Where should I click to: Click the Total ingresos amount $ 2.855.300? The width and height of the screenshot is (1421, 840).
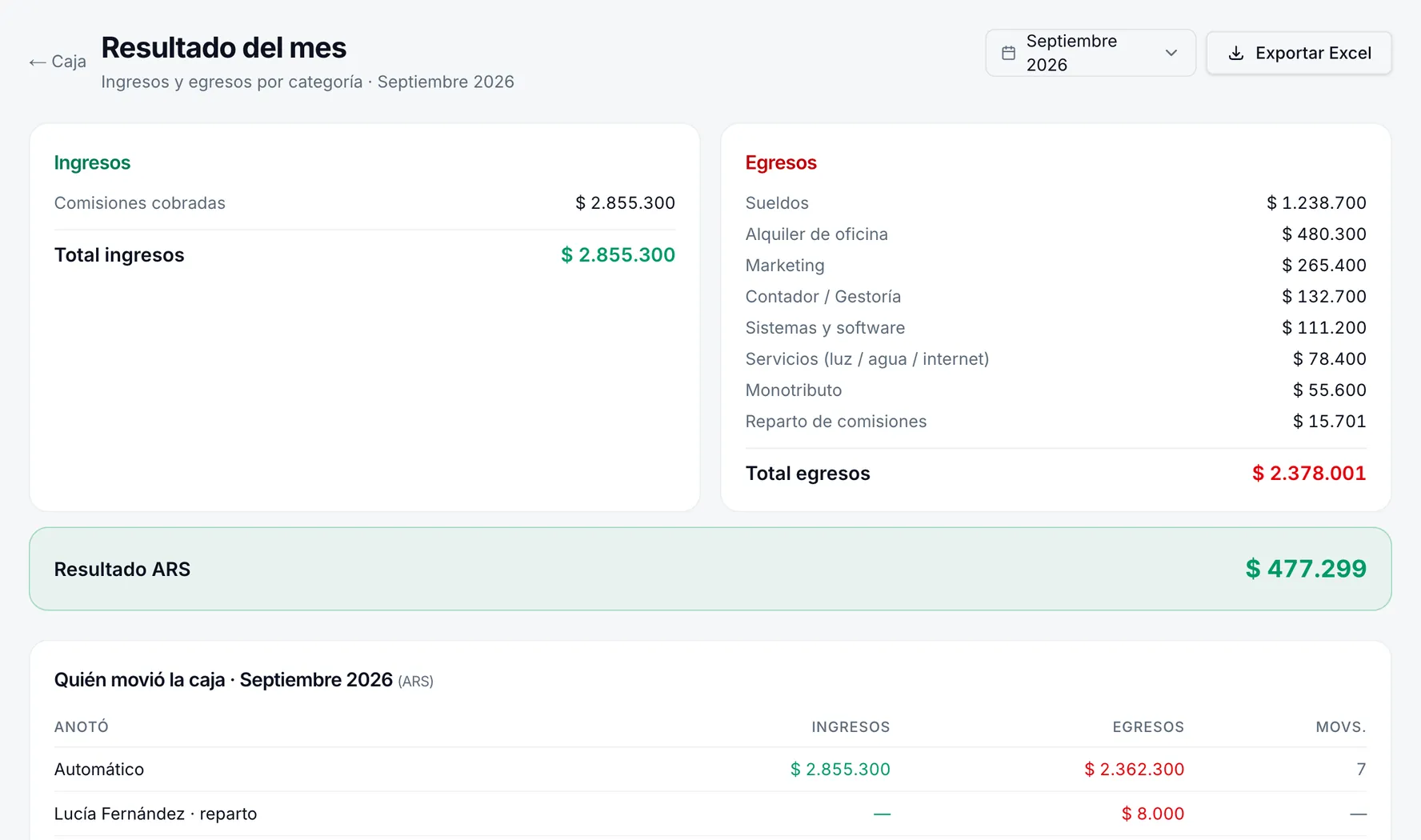618,255
